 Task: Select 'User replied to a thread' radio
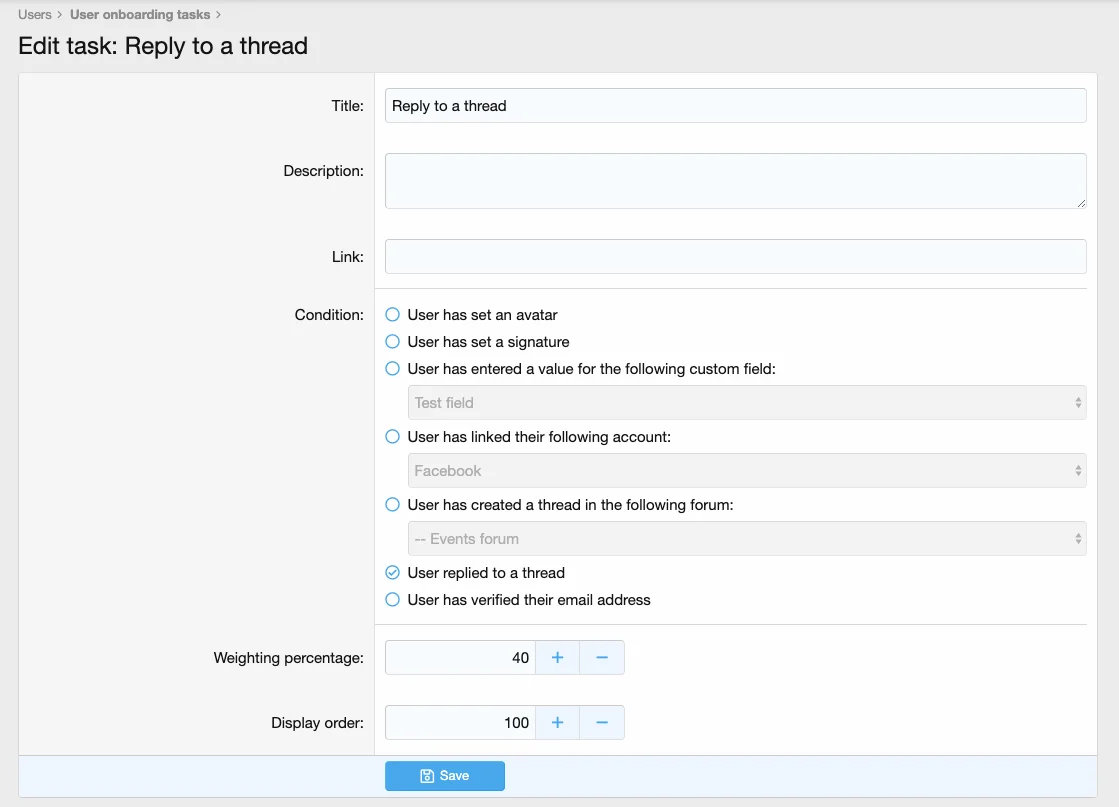tap(393, 573)
